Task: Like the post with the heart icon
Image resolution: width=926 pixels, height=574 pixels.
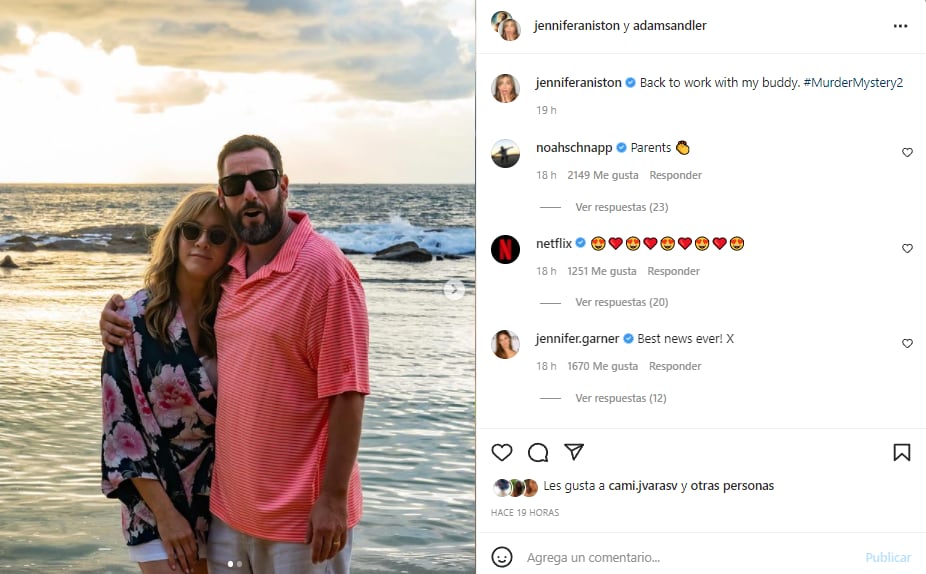Action: click(x=502, y=453)
